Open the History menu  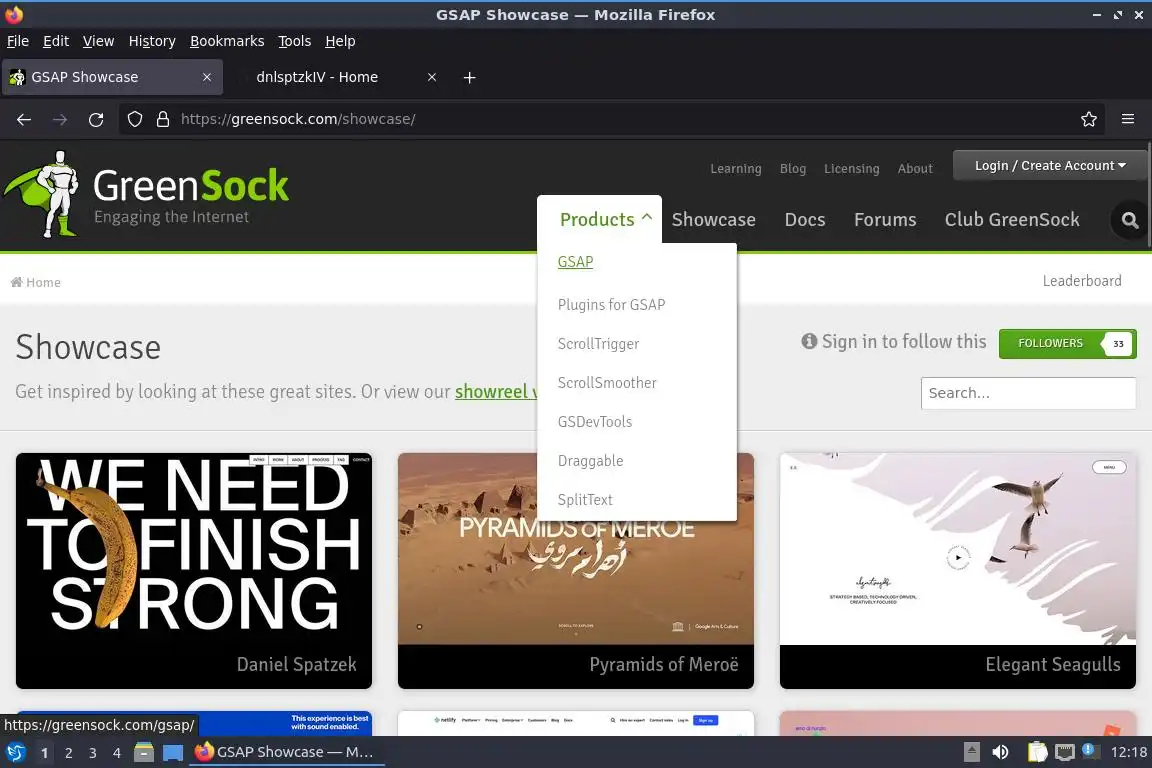click(x=152, y=41)
